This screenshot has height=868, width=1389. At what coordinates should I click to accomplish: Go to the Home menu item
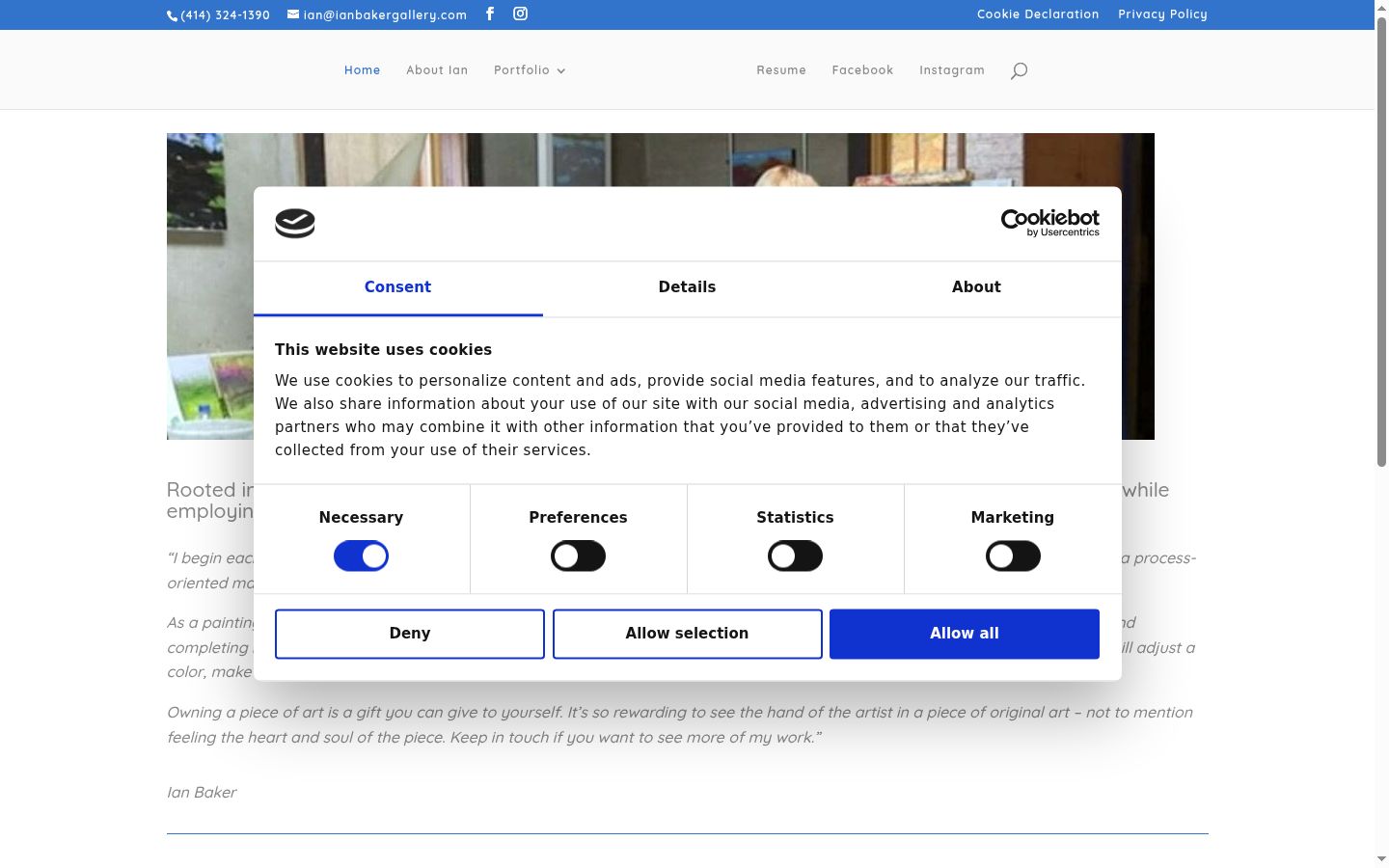pyautogui.click(x=363, y=70)
